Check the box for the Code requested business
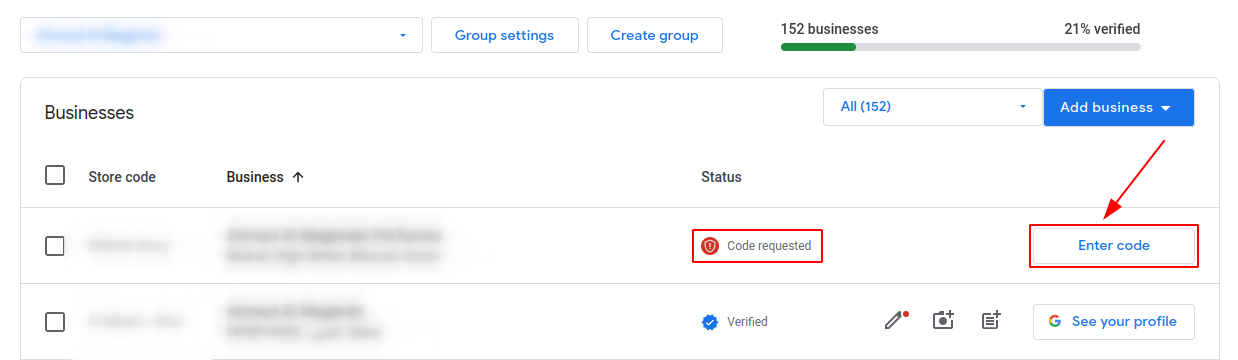The image size is (1238, 360). click(x=55, y=246)
